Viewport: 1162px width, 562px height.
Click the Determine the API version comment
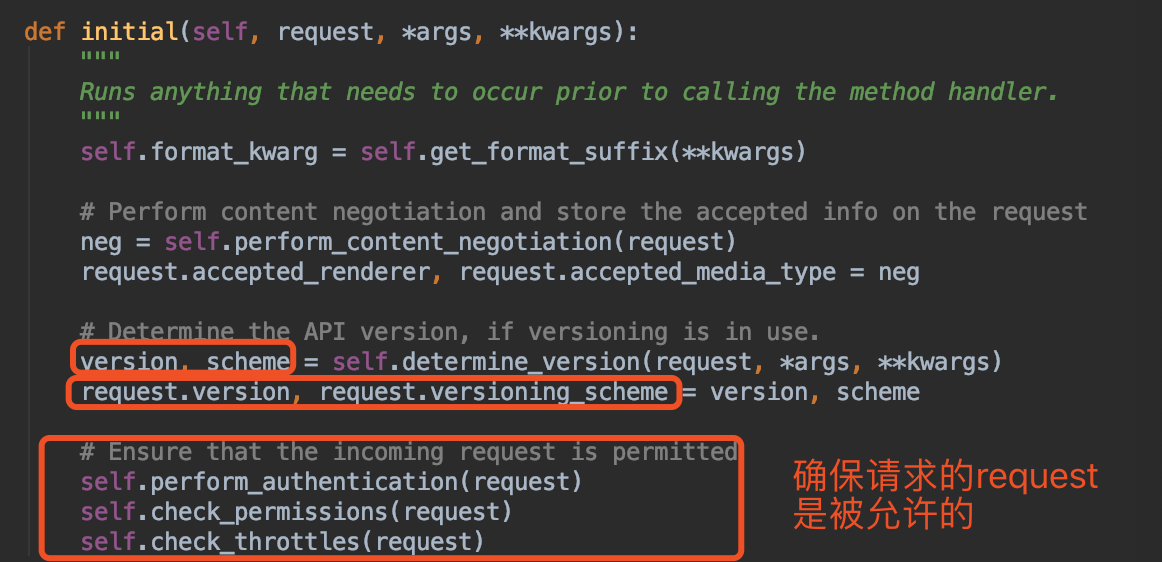[449, 331]
